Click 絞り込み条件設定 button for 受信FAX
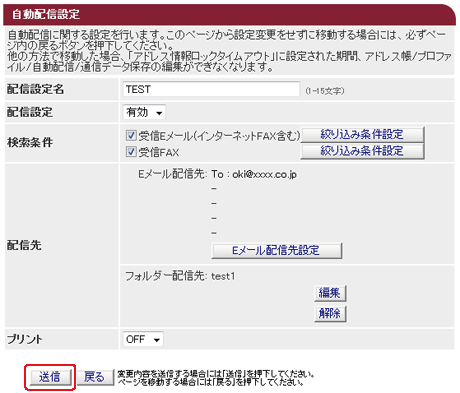The width and height of the screenshot is (460, 393). coord(362,151)
